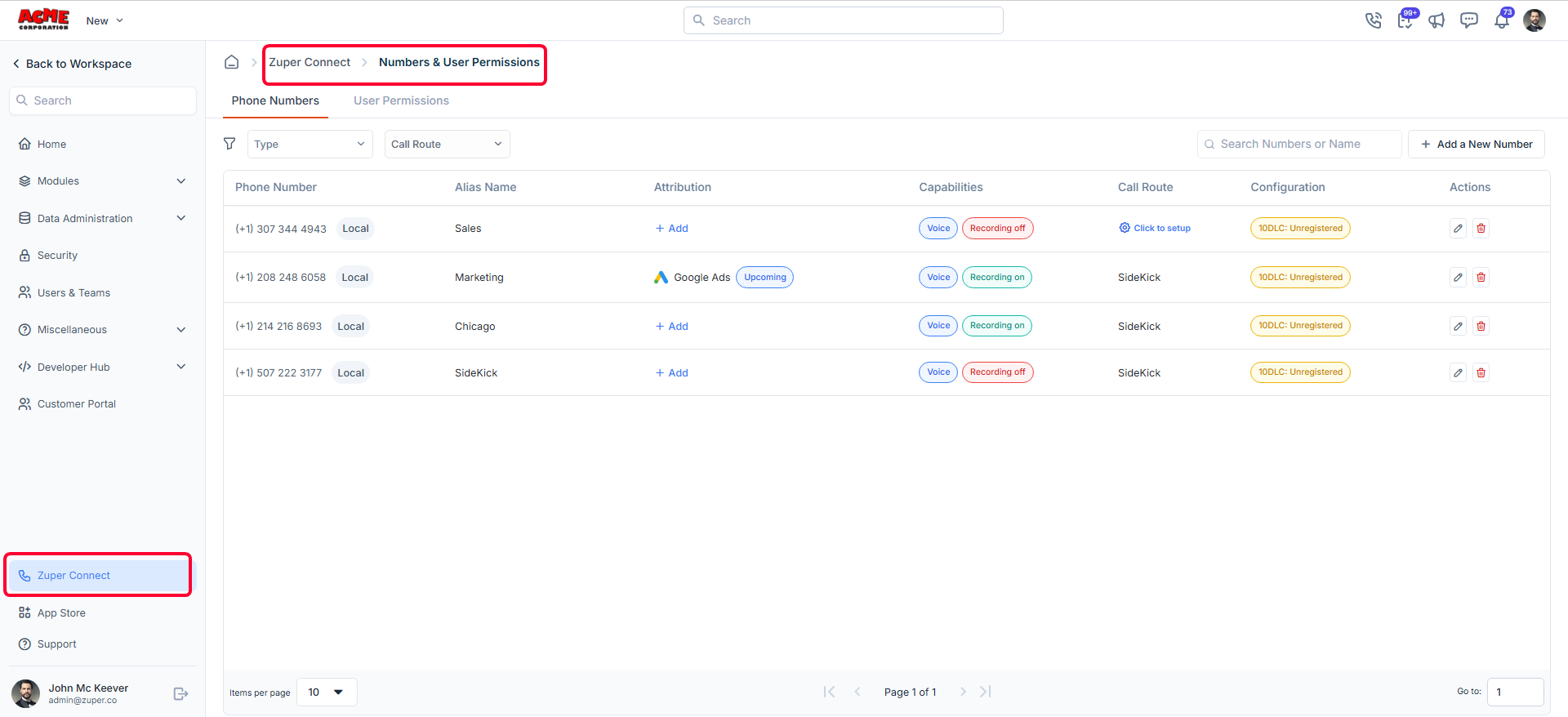Open the user profile avatar in top bar
The height and width of the screenshot is (717, 1568).
1535,20
